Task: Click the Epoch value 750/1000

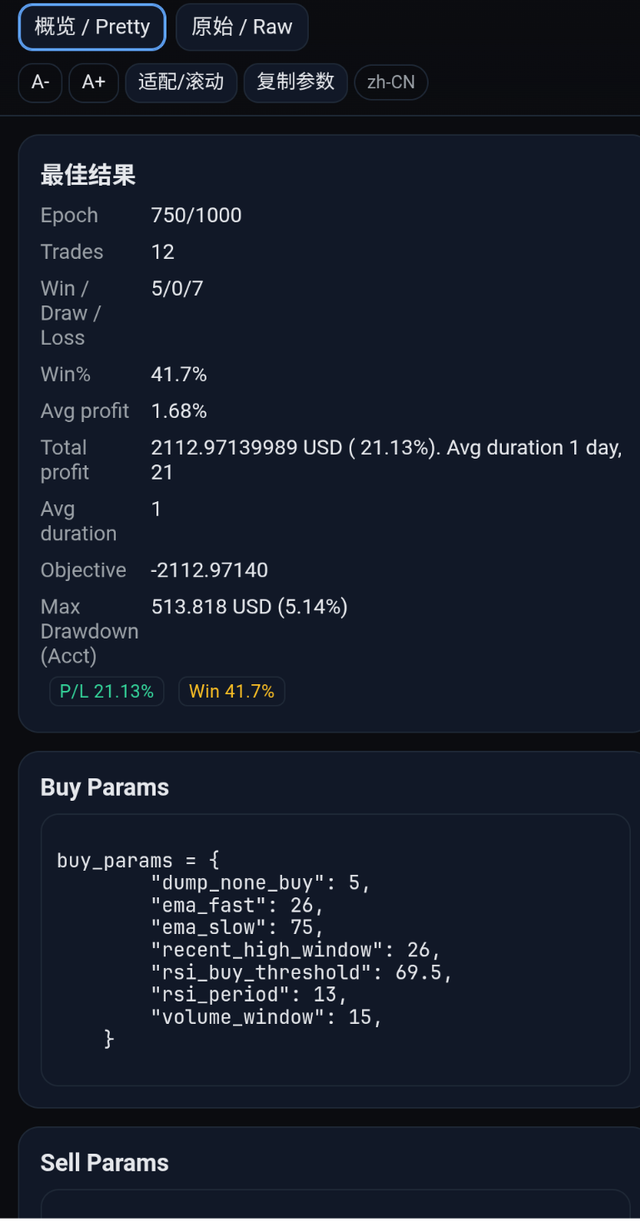Action: (x=196, y=214)
